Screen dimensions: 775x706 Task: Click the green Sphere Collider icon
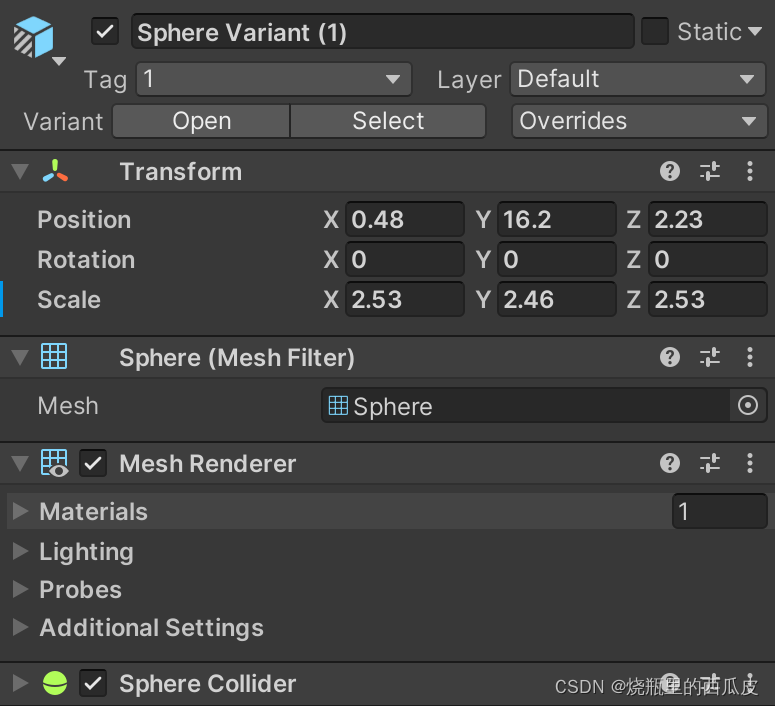[55, 683]
